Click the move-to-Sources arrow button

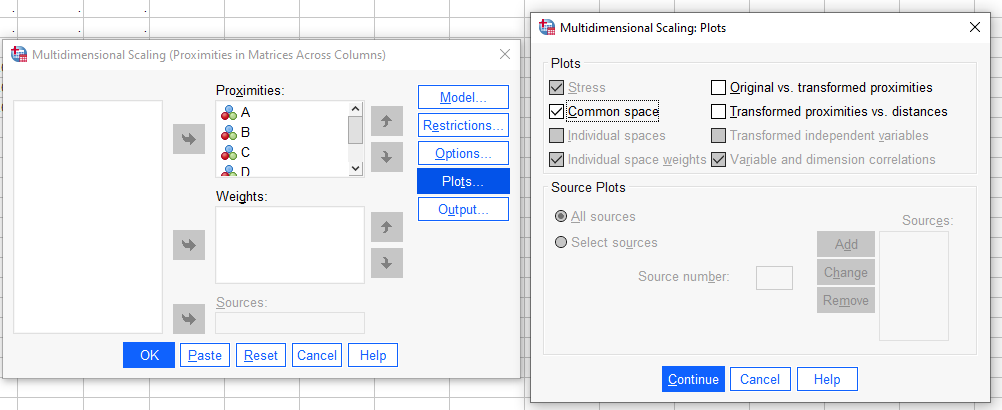pos(188,318)
